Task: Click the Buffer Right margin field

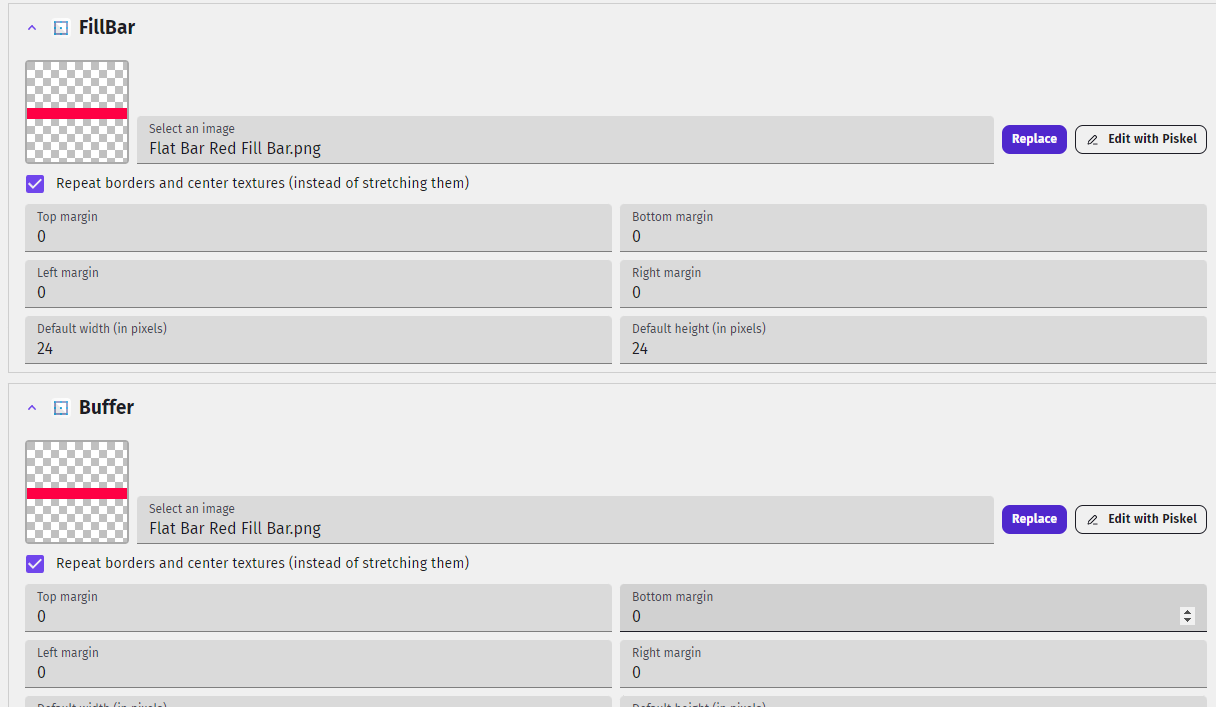Action: click(913, 664)
